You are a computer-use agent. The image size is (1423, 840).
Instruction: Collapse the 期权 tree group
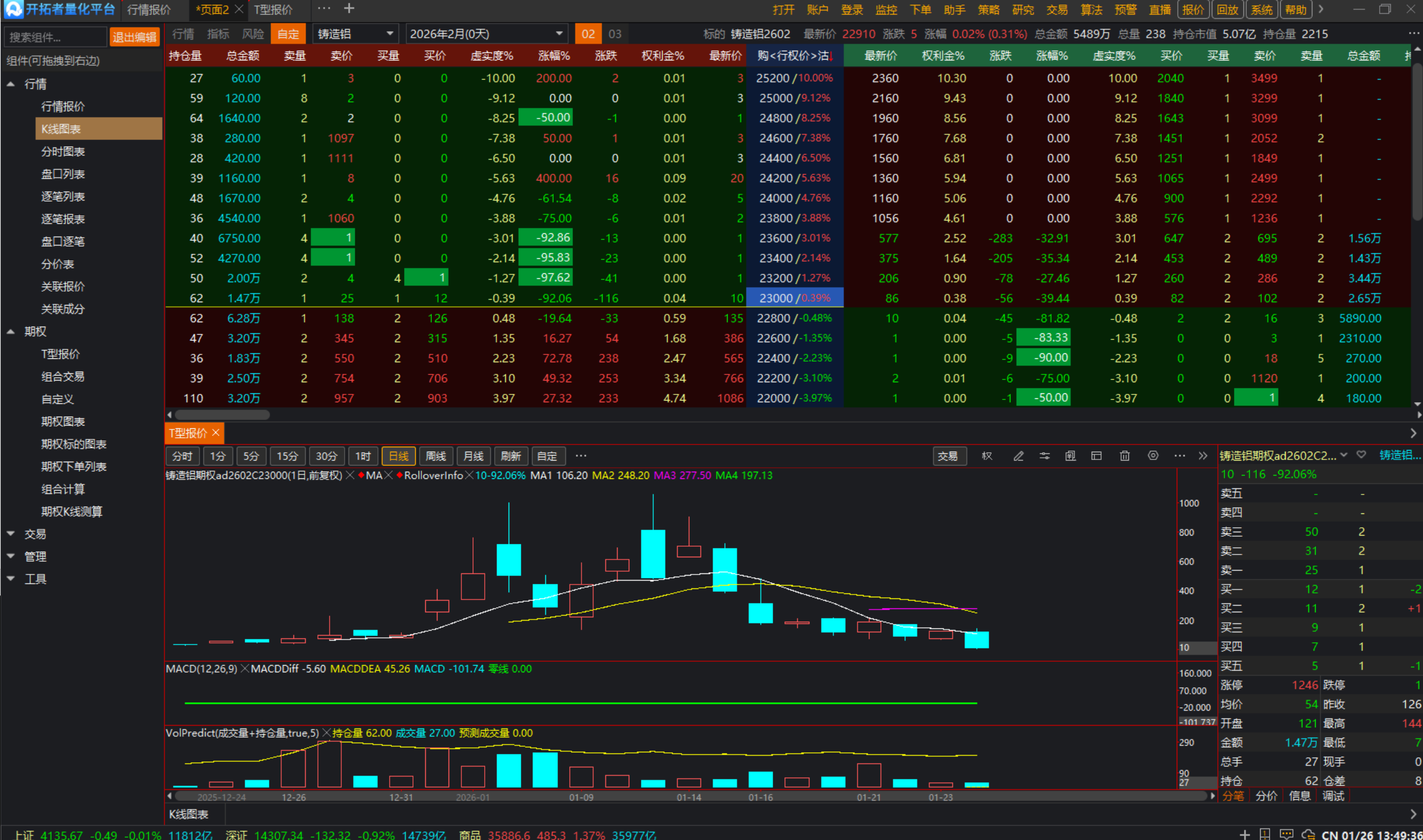(x=11, y=332)
